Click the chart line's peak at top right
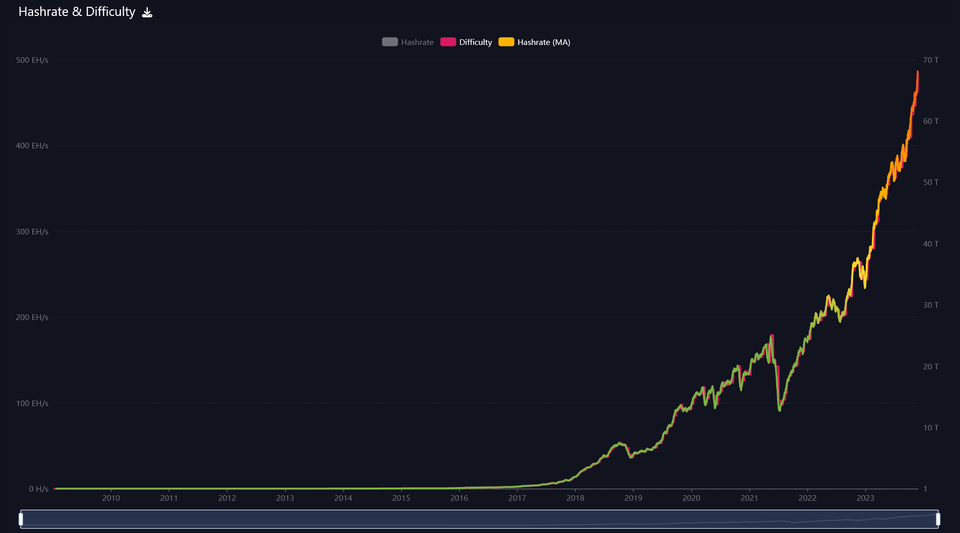 pyautogui.click(x=917, y=73)
